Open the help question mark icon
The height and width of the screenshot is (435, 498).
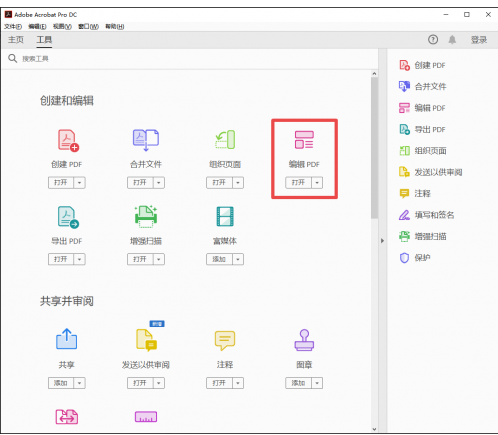(x=433, y=40)
